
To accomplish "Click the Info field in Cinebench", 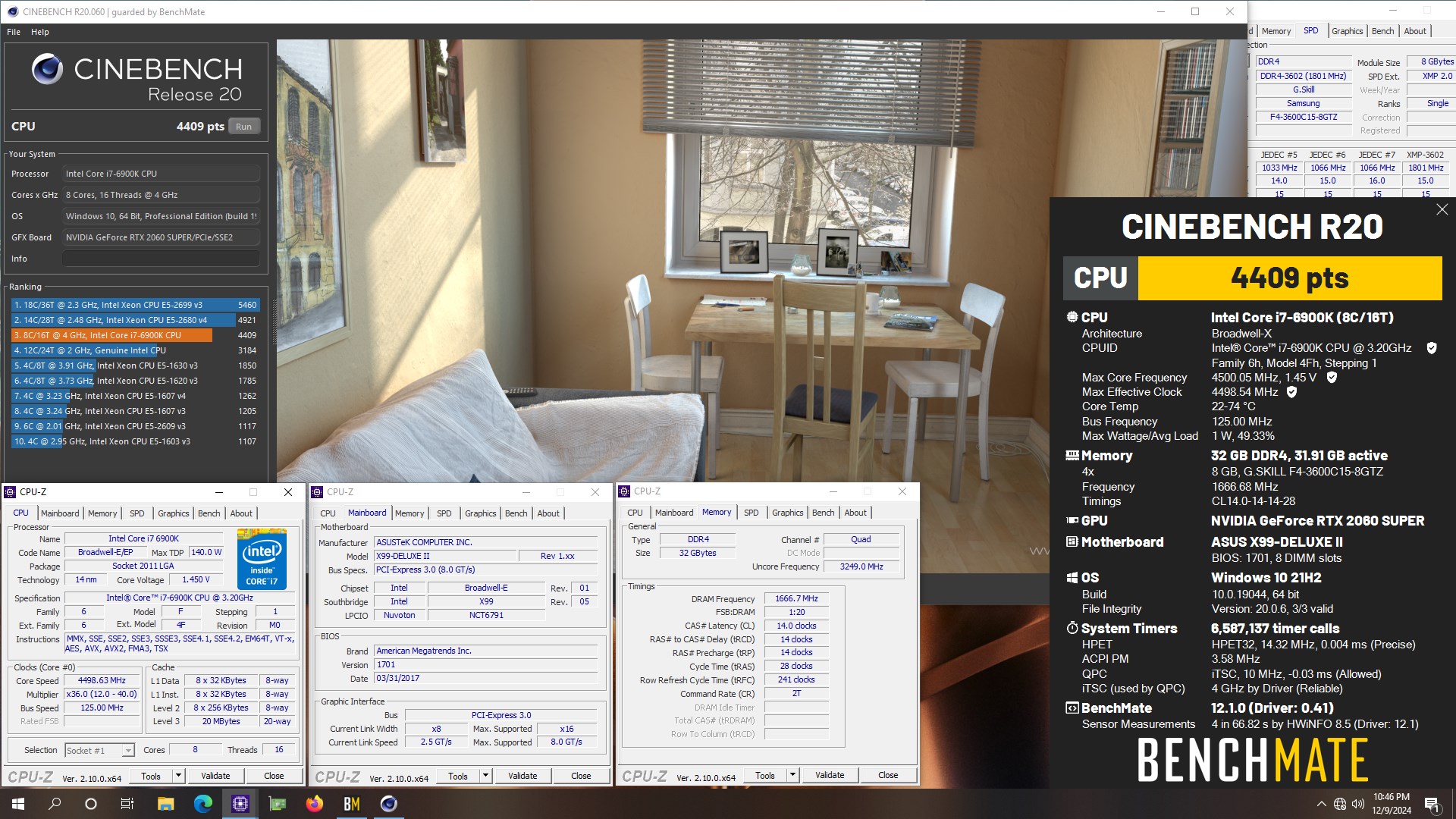I will (161, 259).
